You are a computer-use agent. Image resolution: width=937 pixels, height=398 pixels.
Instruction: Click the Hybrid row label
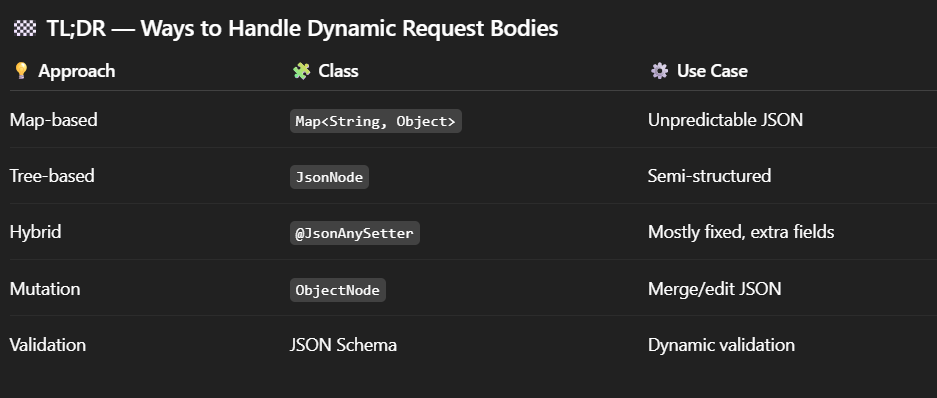(35, 232)
